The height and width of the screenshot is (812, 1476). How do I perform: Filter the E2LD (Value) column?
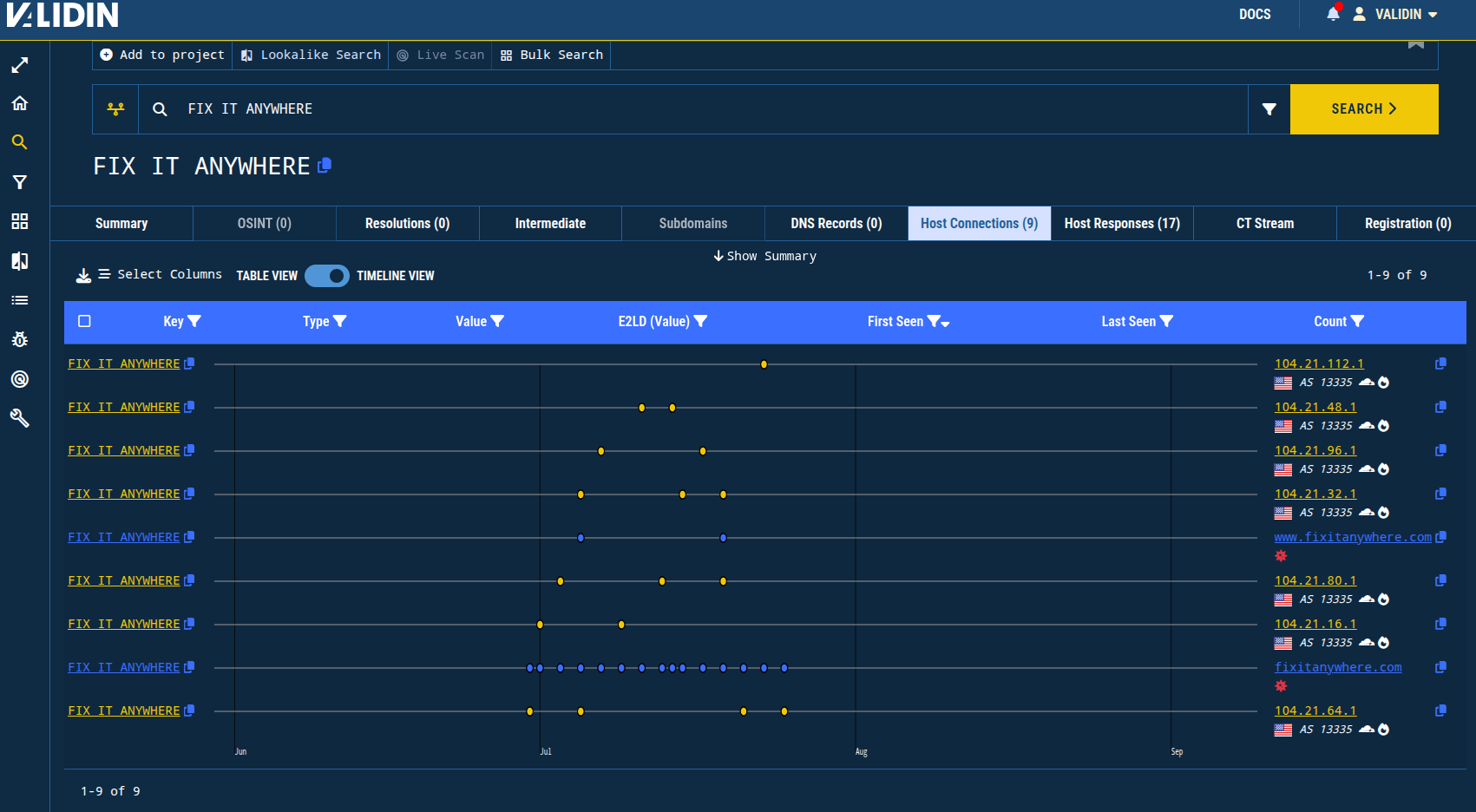701,321
